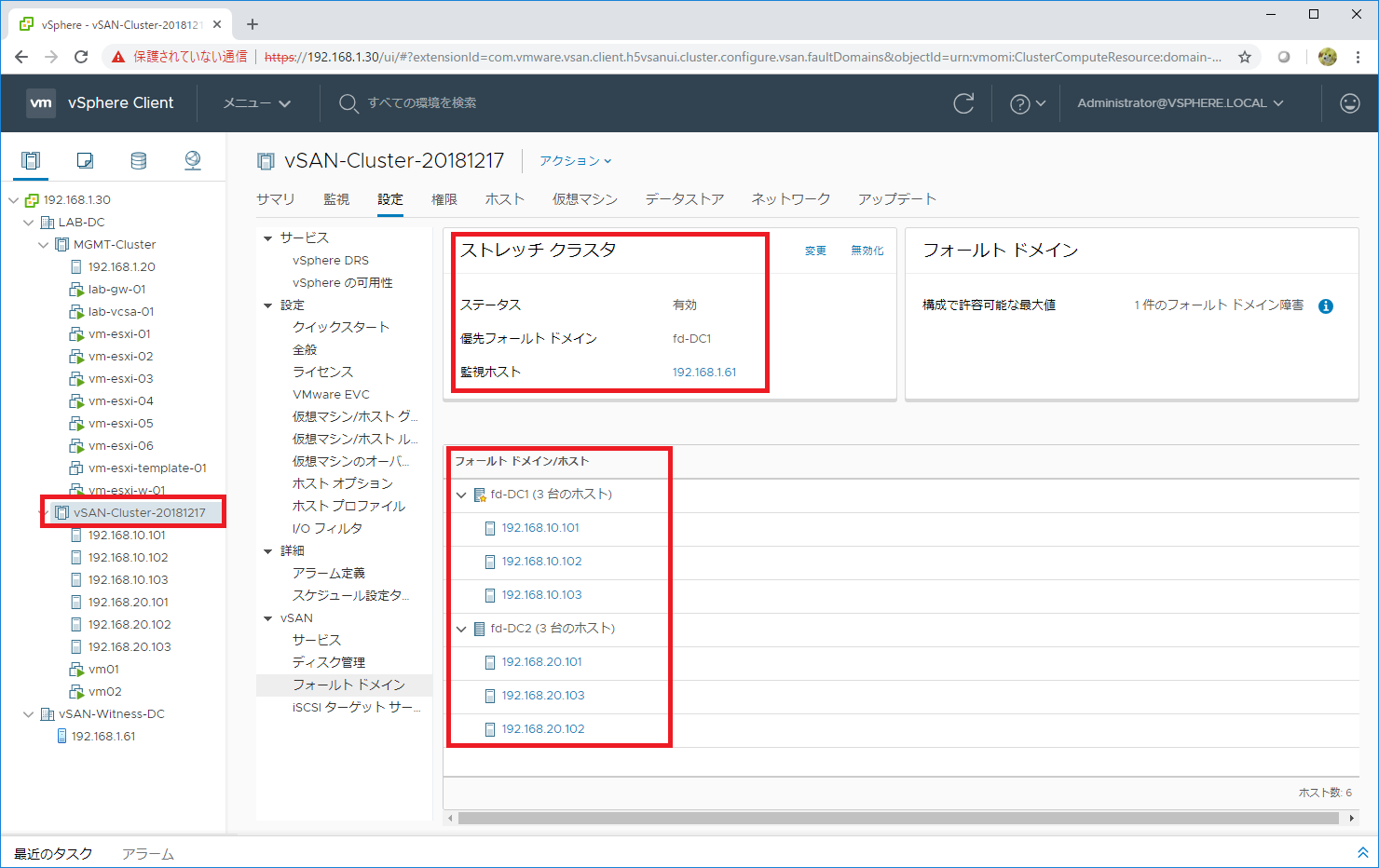Open the 最近のタスク bottom tab
The width and height of the screenshot is (1379, 868).
coord(53,854)
